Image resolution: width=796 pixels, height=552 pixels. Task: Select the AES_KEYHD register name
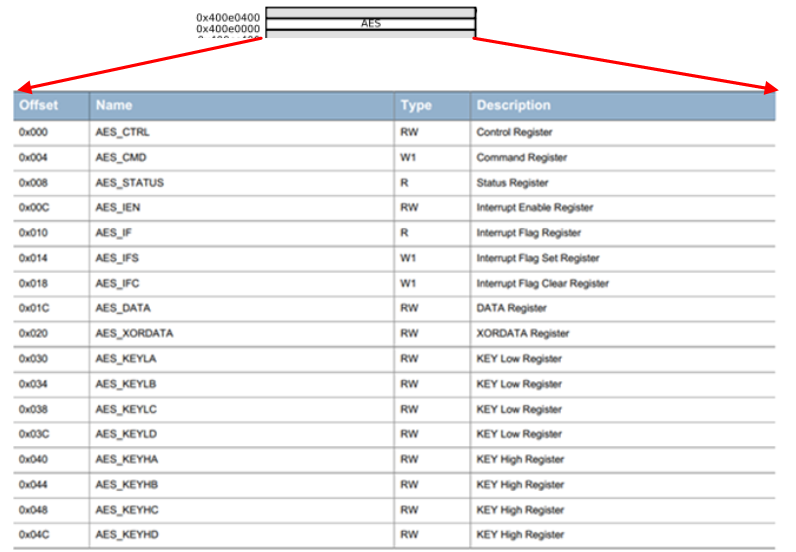[x=127, y=535]
